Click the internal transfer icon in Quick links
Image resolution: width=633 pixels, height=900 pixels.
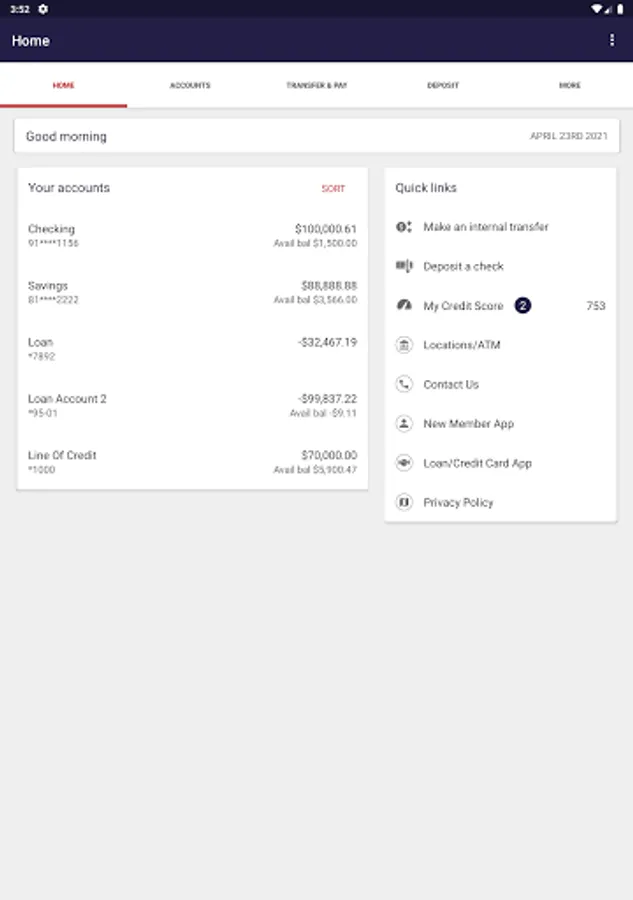[404, 227]
